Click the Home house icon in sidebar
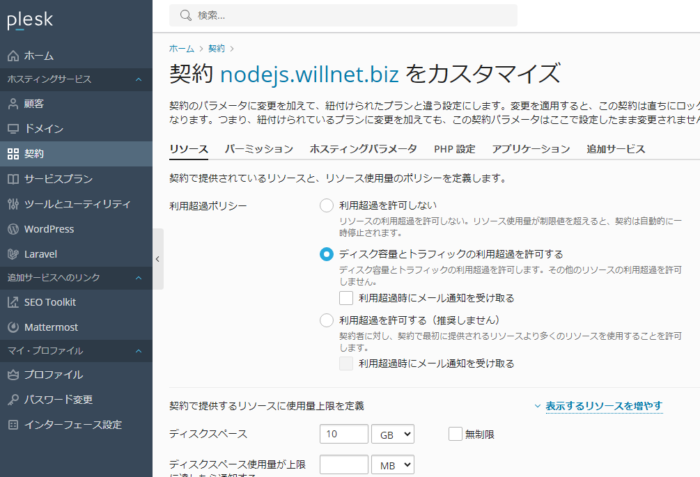This screenshot has height=477, width=700. pos(13,56)
